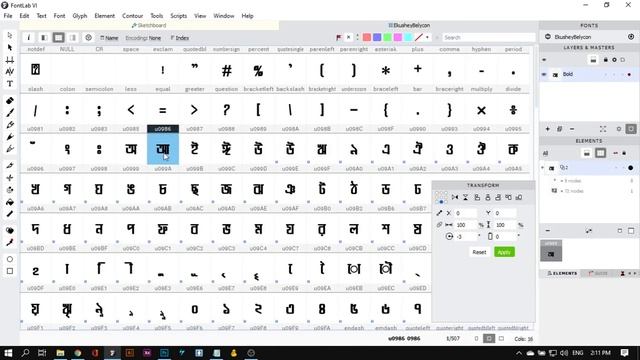Pick the green color flag swatch

(387, 38)
